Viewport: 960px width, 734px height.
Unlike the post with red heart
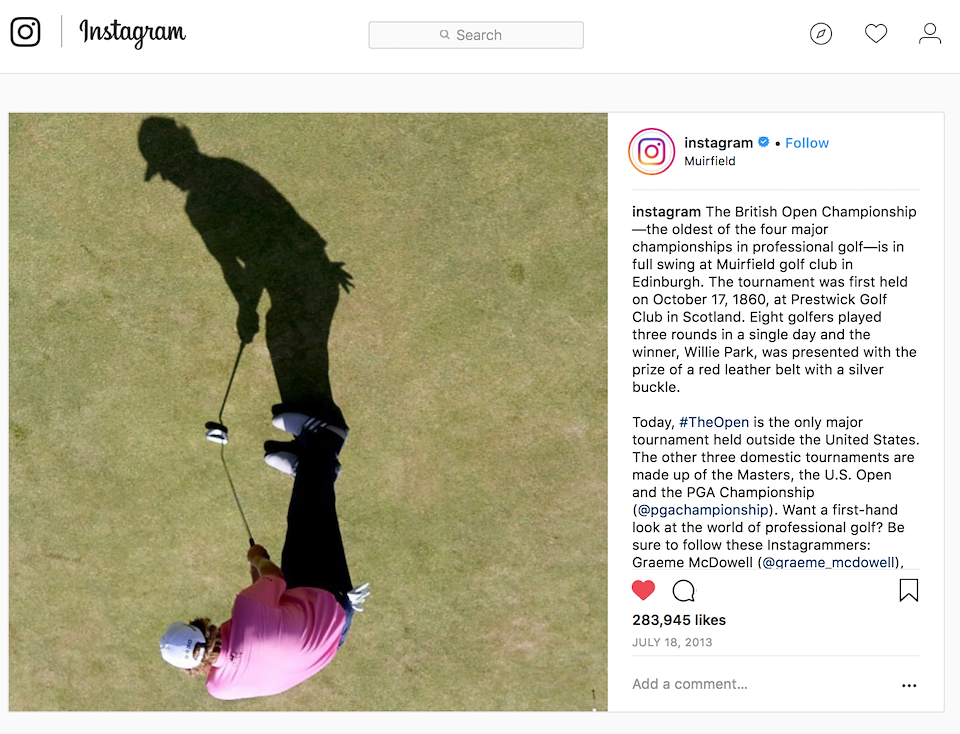[x=643, y=590]
